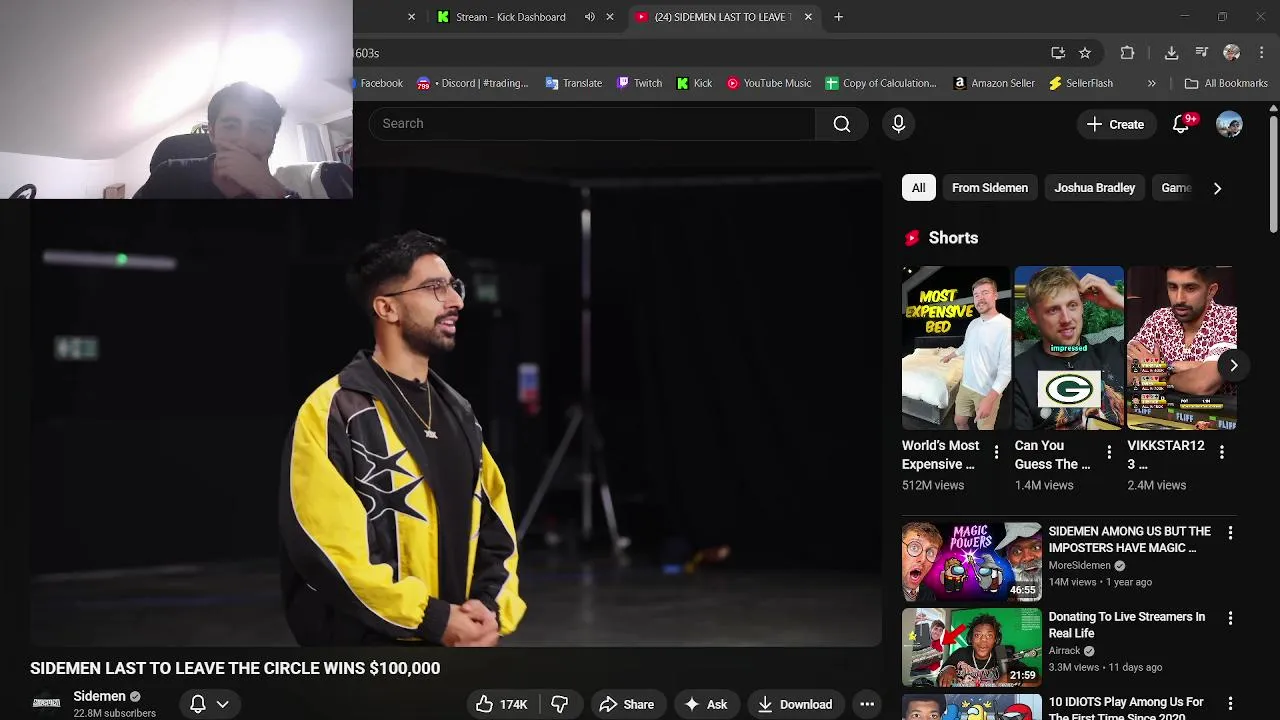This screenshot has height=720, width=1280.
Task: Open the Magic Powers Among Us thumbnail
Action: coord(972,561)
